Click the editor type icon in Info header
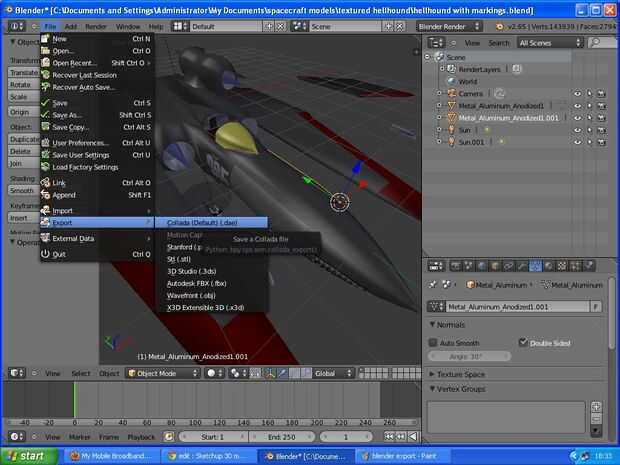This screenshot has width=620, height=465. (x=15, y=26)
